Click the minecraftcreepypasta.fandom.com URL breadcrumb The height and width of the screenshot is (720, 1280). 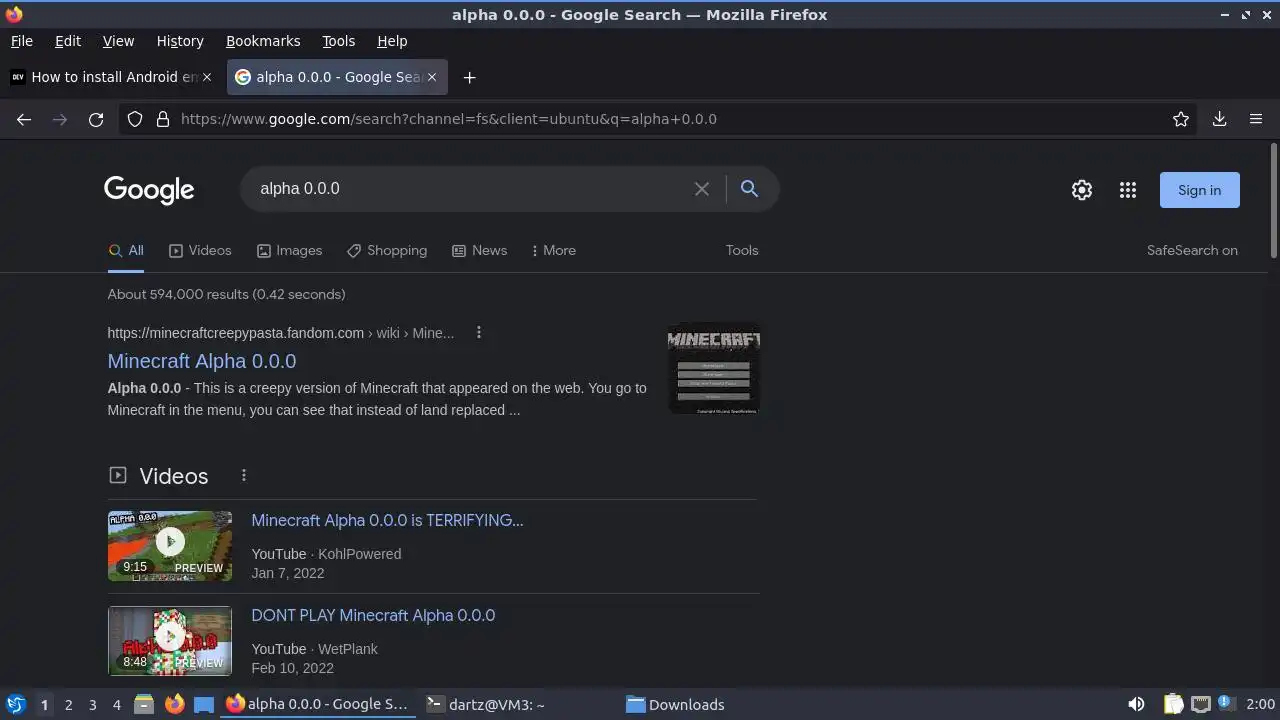(x=281, y=333)
